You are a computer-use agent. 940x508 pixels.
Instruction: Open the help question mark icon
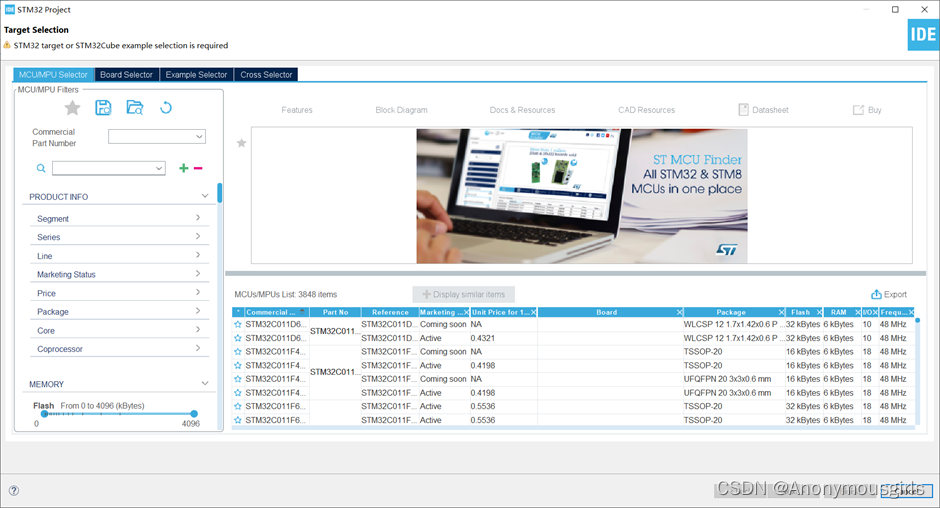pos(14,491)
